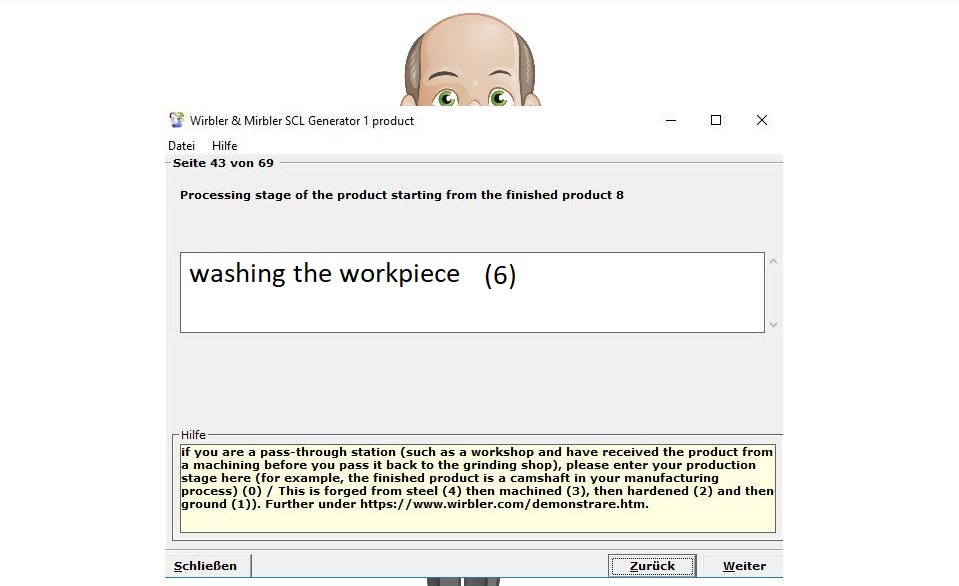Maximize the SCL Generator window
This screenshot has height=586, width=959.
click(x=715, y=120)
